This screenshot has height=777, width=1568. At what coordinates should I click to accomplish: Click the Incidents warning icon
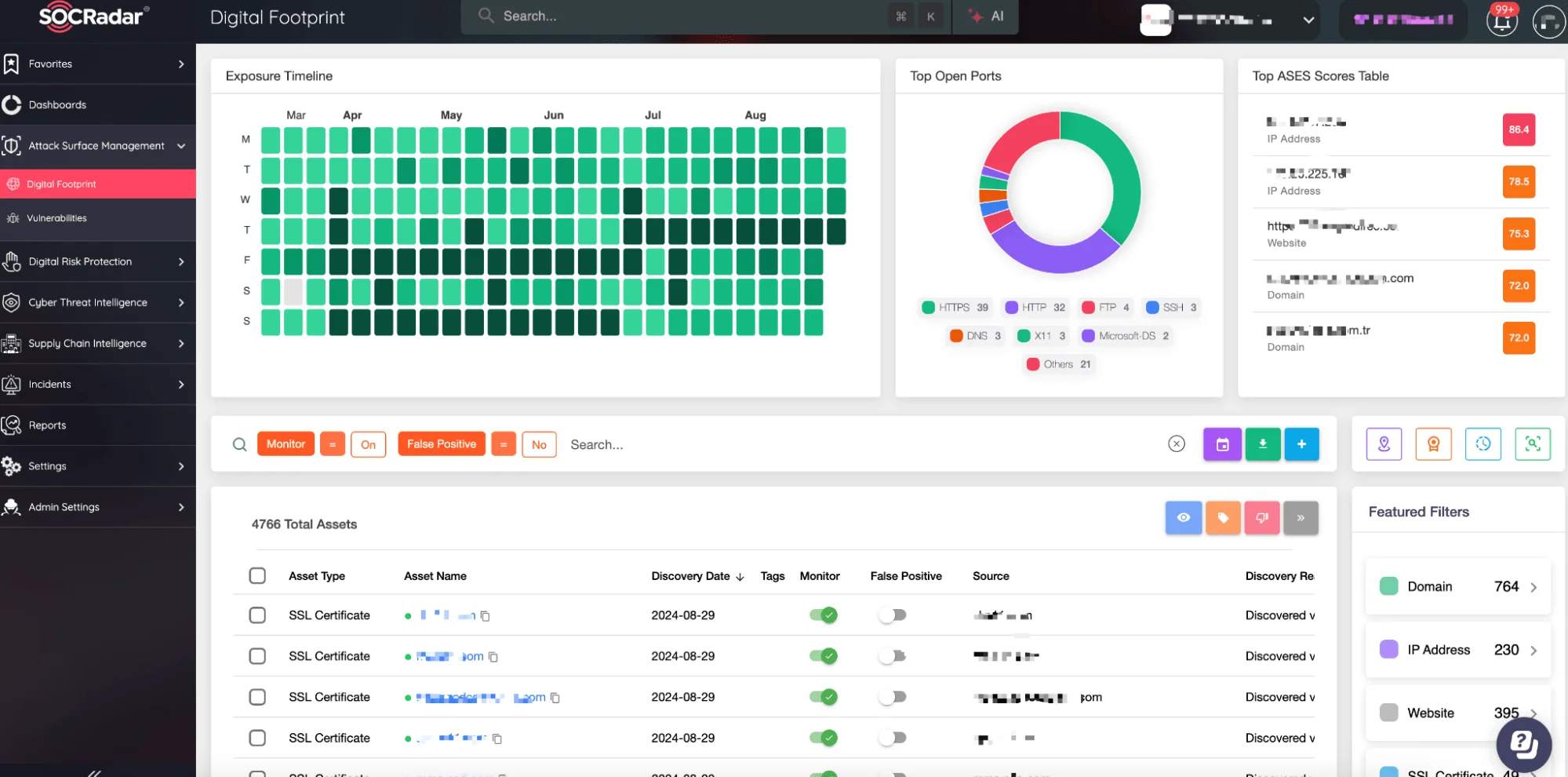click(11, 384)
